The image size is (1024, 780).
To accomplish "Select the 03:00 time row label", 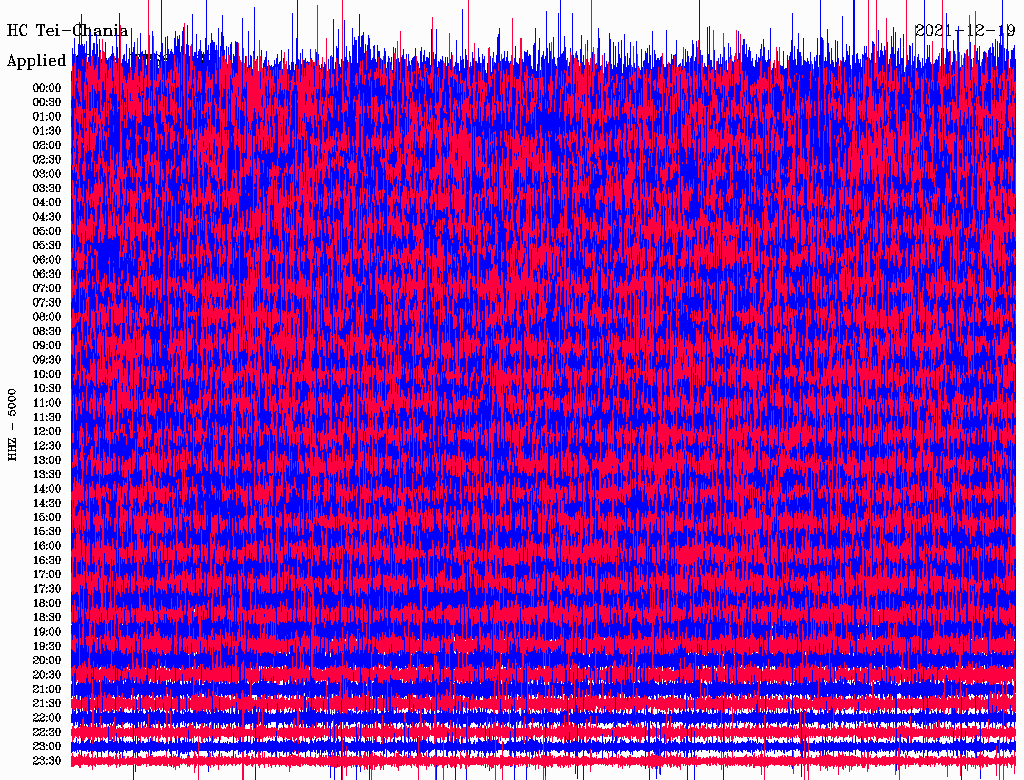I will [x=47, y=174].
